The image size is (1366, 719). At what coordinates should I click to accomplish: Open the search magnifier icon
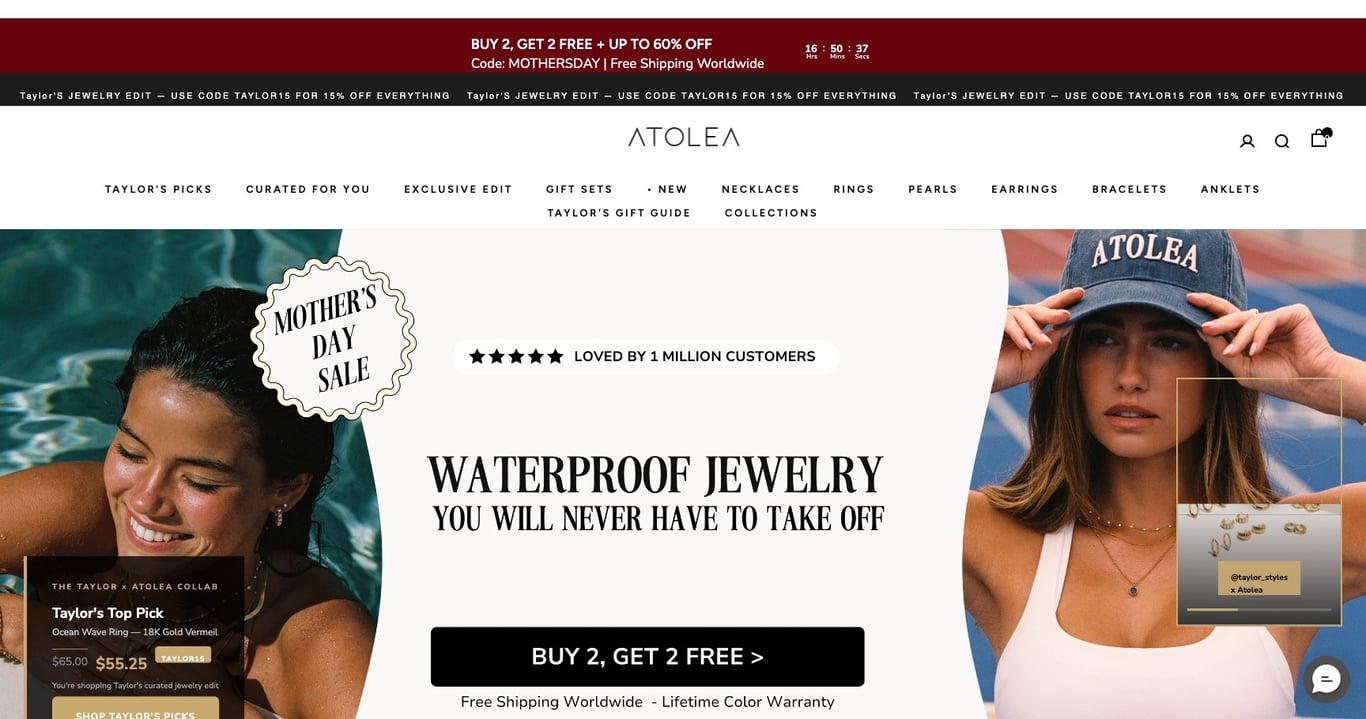point(1282,141)
